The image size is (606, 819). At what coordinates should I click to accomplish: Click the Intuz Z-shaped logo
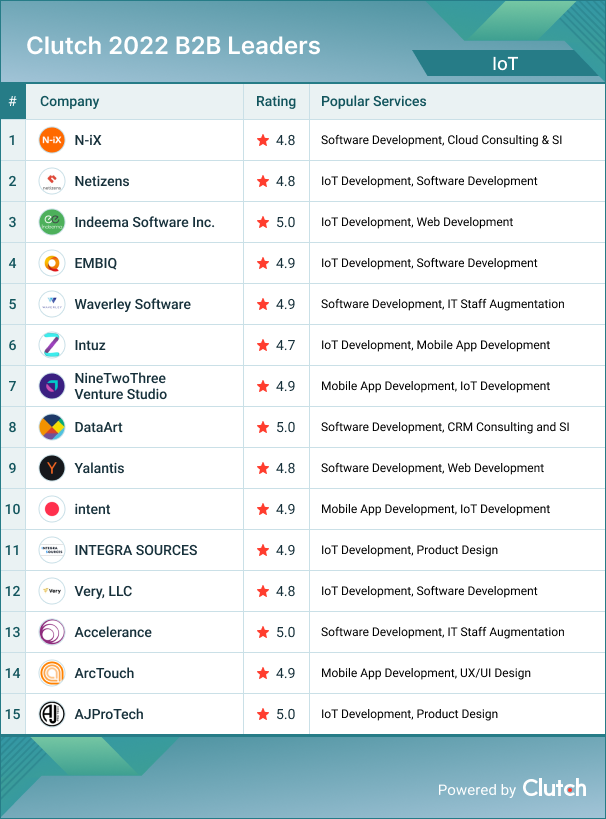point(52,345)
